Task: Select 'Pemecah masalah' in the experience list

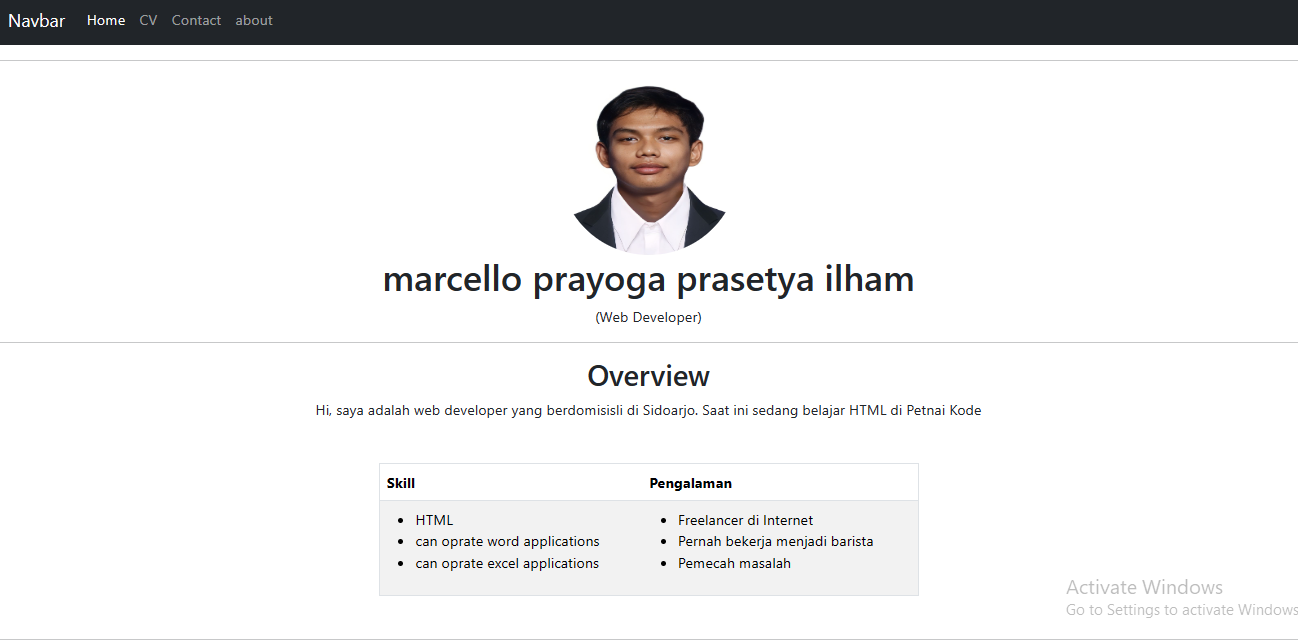Action: [734, 563]
